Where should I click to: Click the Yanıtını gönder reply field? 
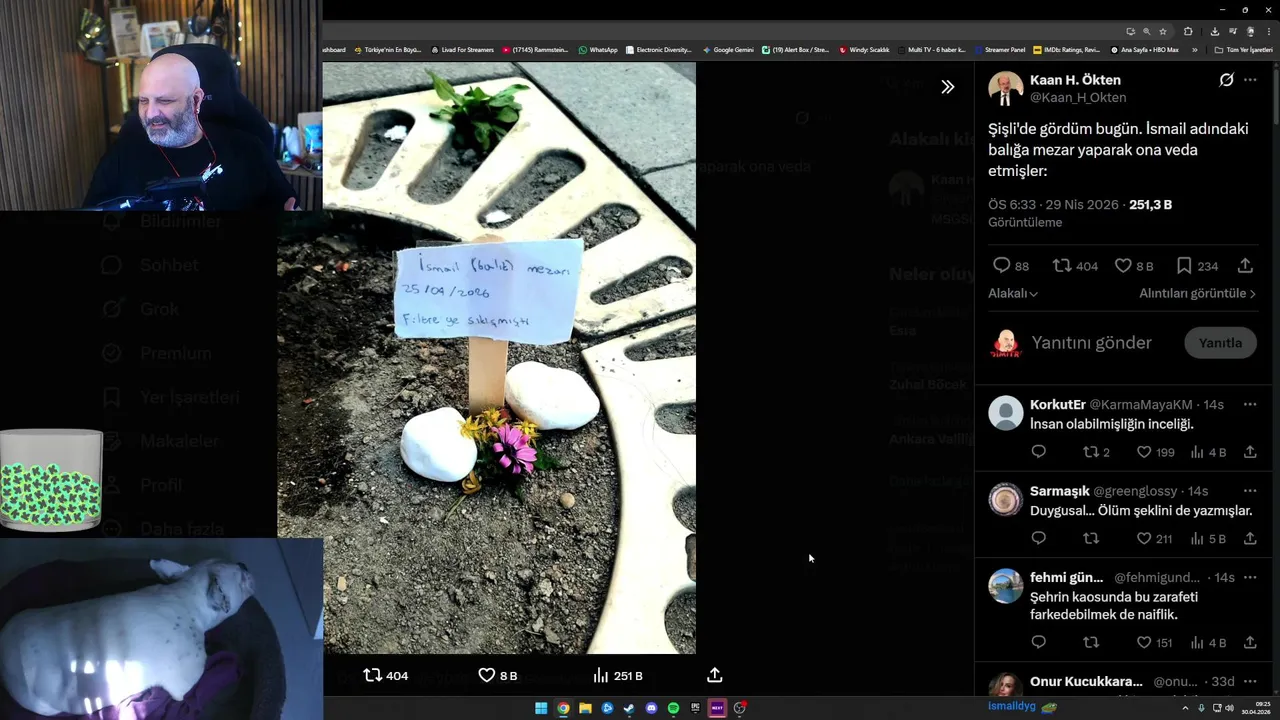tap(1092, 343)
